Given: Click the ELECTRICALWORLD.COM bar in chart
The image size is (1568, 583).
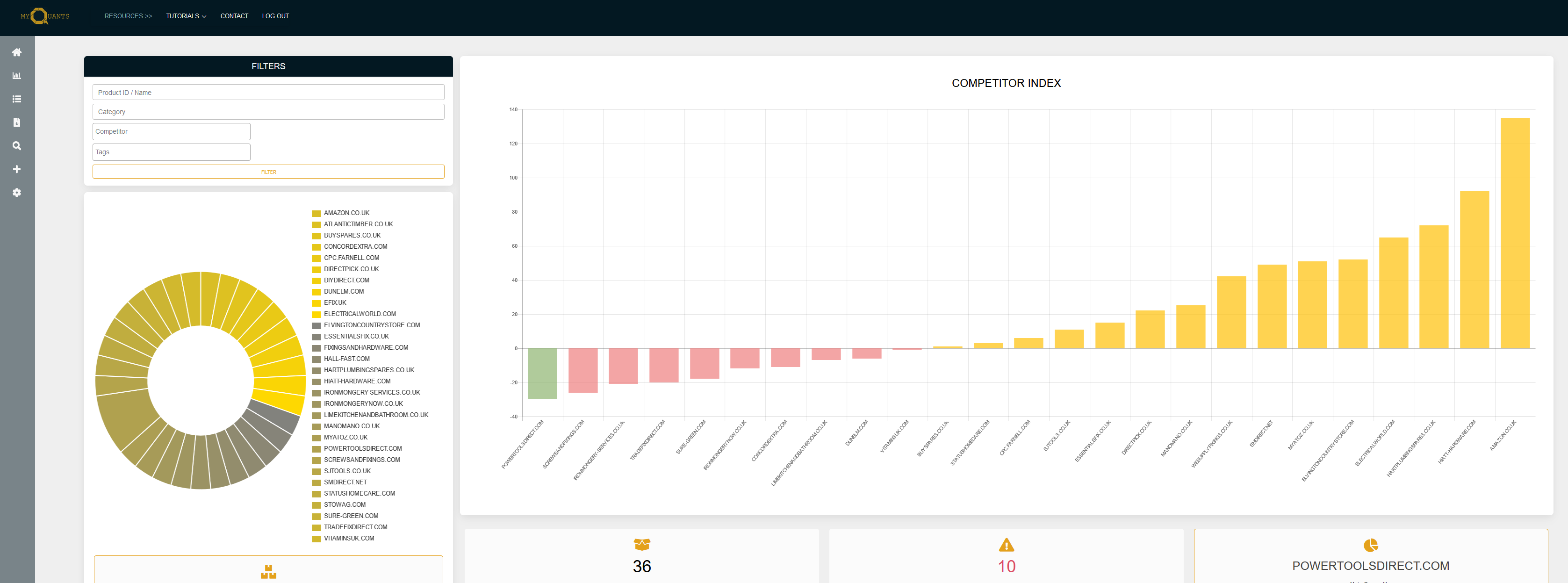Looking at the screenshot, I should click(1393, 293).
